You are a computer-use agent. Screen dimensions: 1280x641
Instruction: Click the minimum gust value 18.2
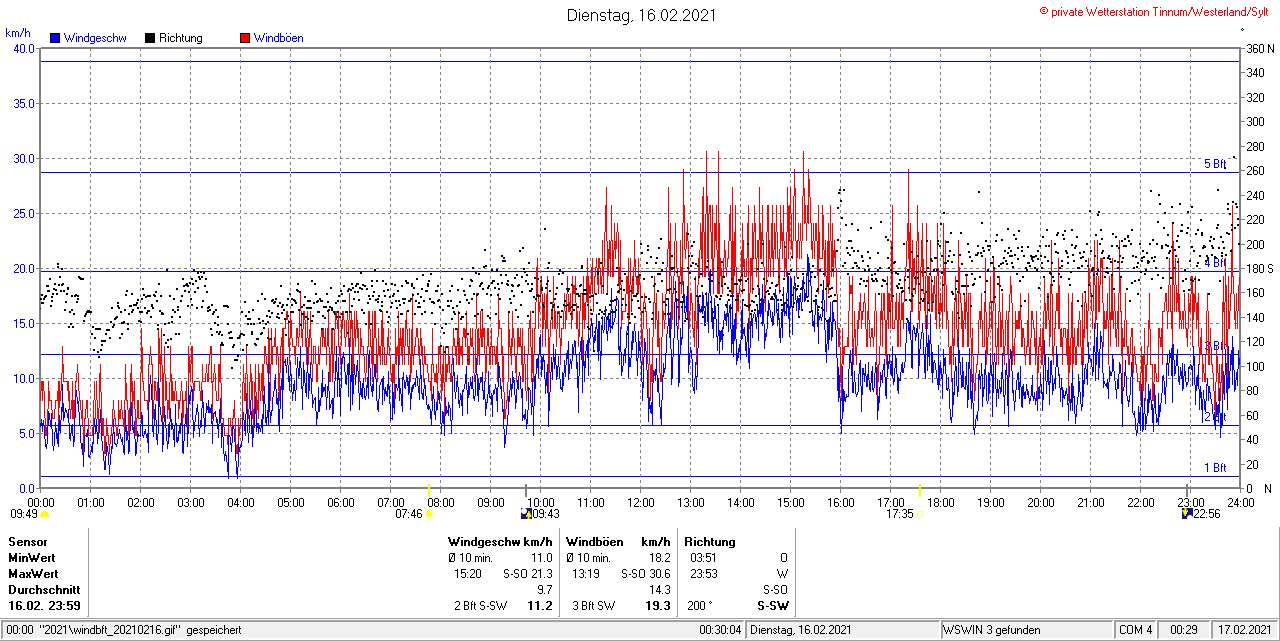point(658,558)
